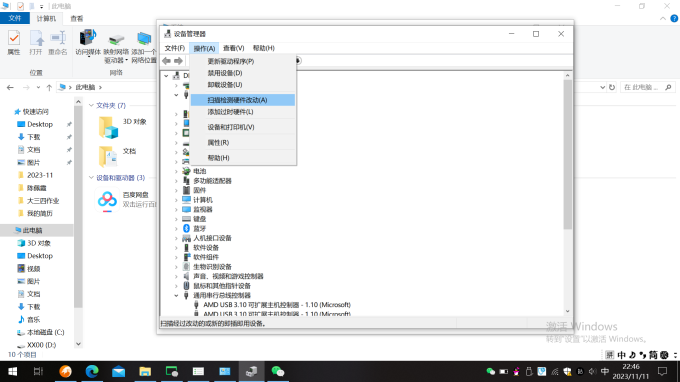Collapse the 设备和驱动器 (3) group
Image resolution: width=680 pixels, height=382 pixels.
(91, 178)
